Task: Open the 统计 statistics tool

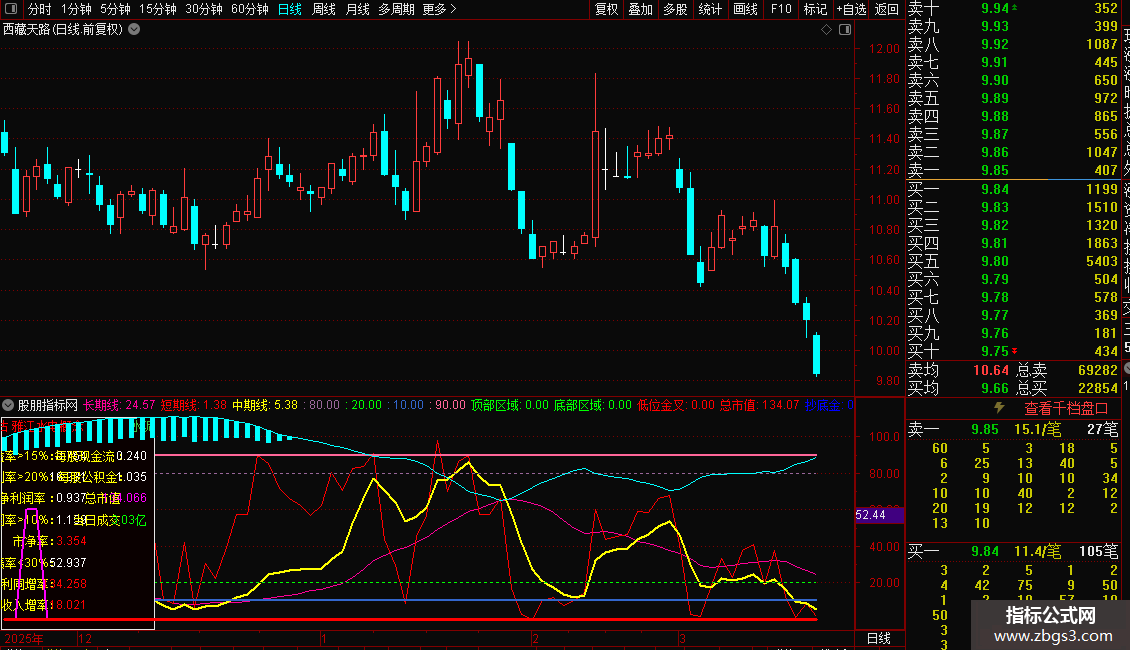Action: 710,9
